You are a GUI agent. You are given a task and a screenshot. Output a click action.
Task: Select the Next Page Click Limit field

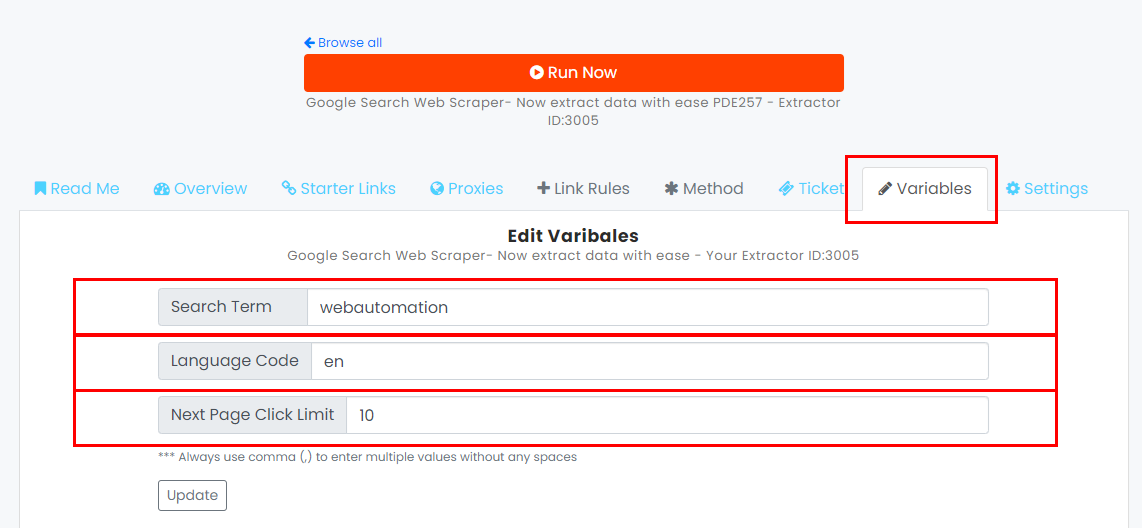coord(667,415)
